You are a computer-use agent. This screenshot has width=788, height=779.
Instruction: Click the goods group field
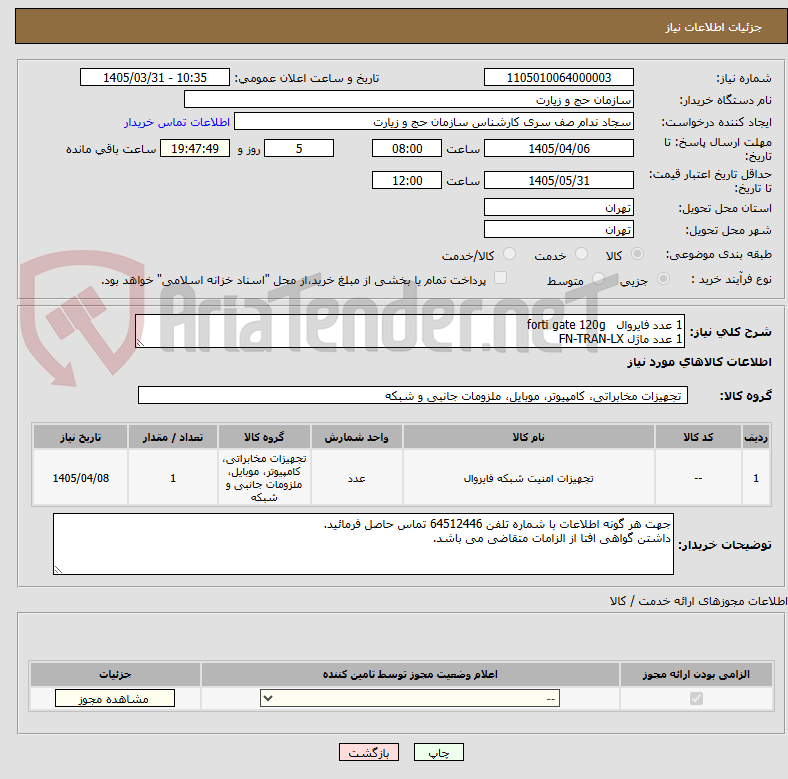(413, 395)
